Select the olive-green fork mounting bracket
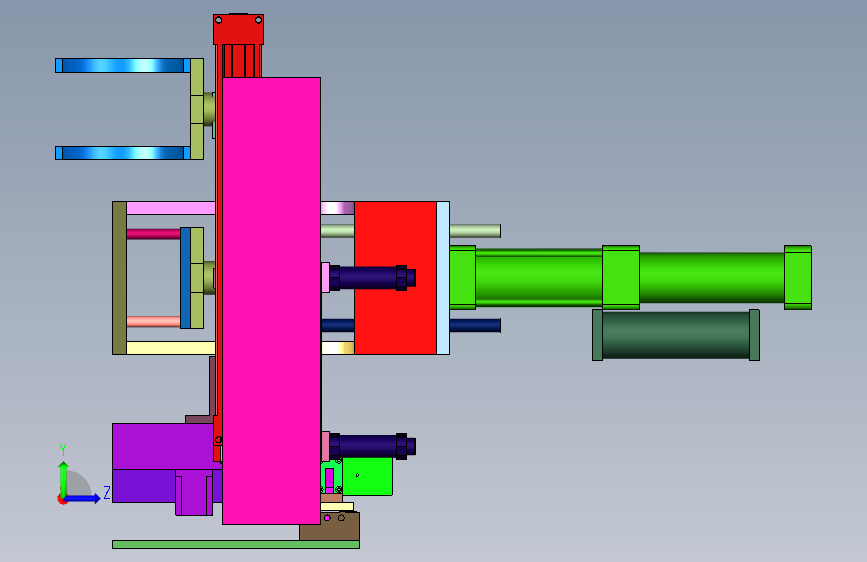This screenshot has width=867, height=562. 197,109
